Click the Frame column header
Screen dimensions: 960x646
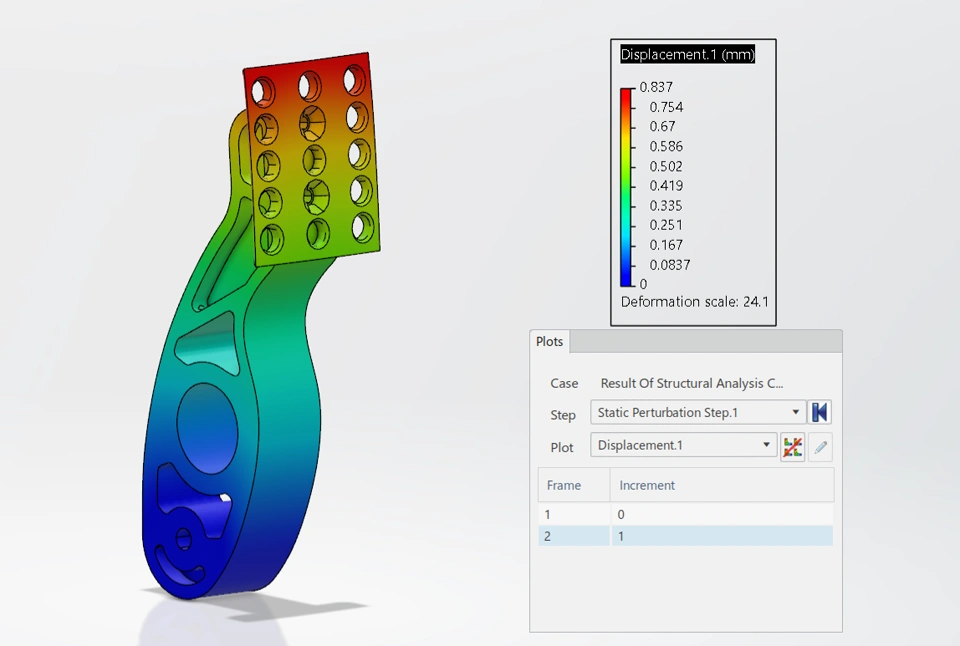[x=574, y=485]
